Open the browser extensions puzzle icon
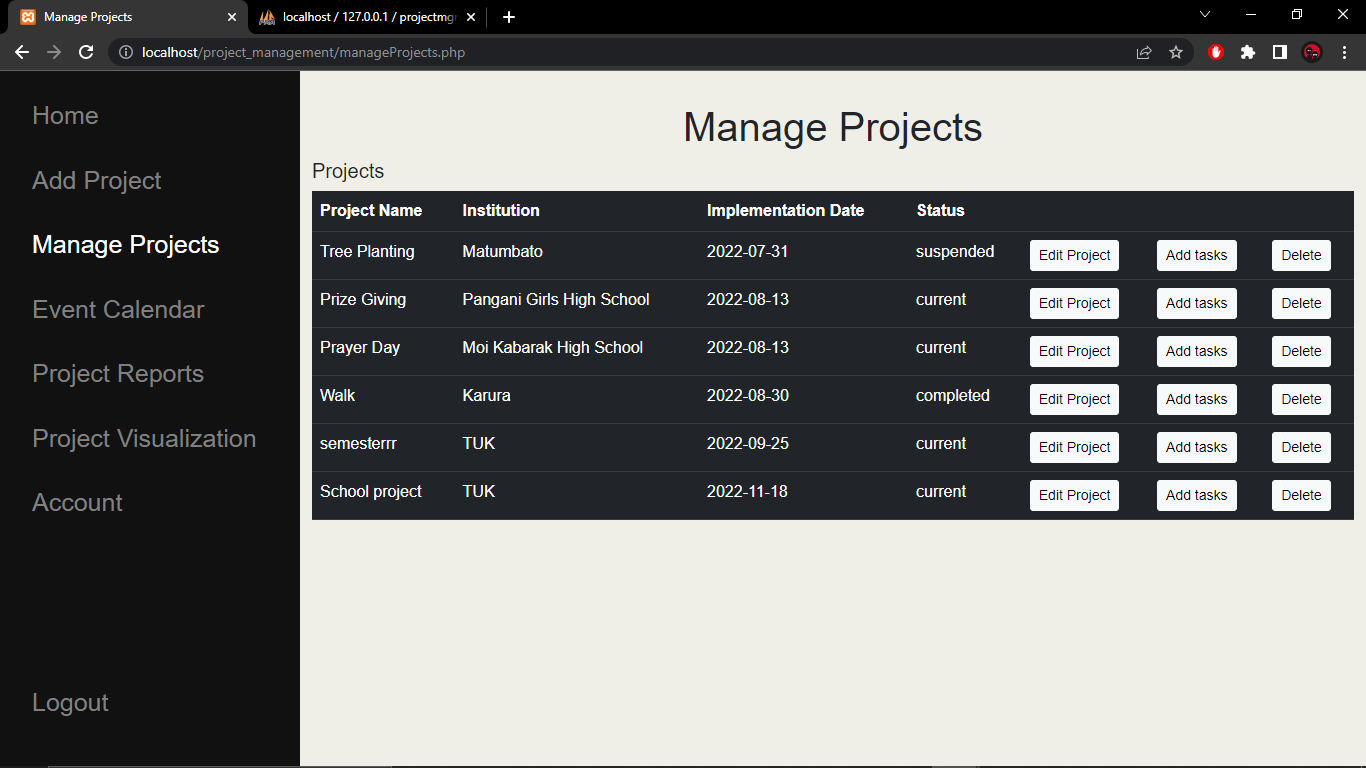This screenshot has height=768, width=1366. pos(1248,52)
